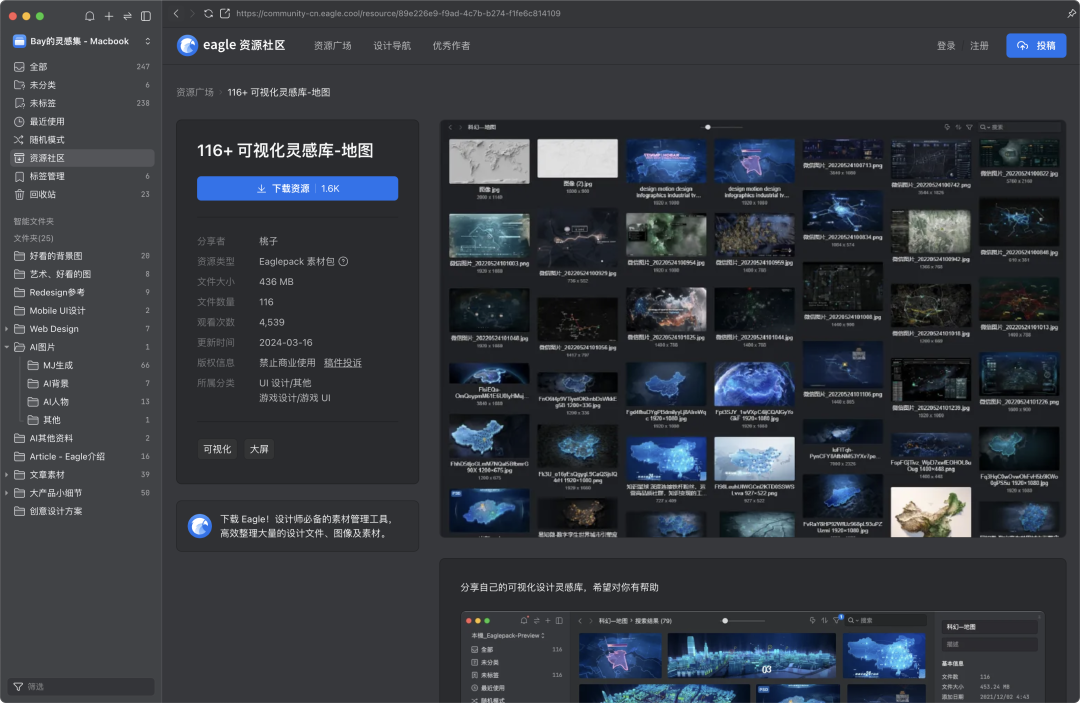Open the 优秀作者 nav tab
The height and width of the screenshot is (703, 1080).
coord(451,45)
